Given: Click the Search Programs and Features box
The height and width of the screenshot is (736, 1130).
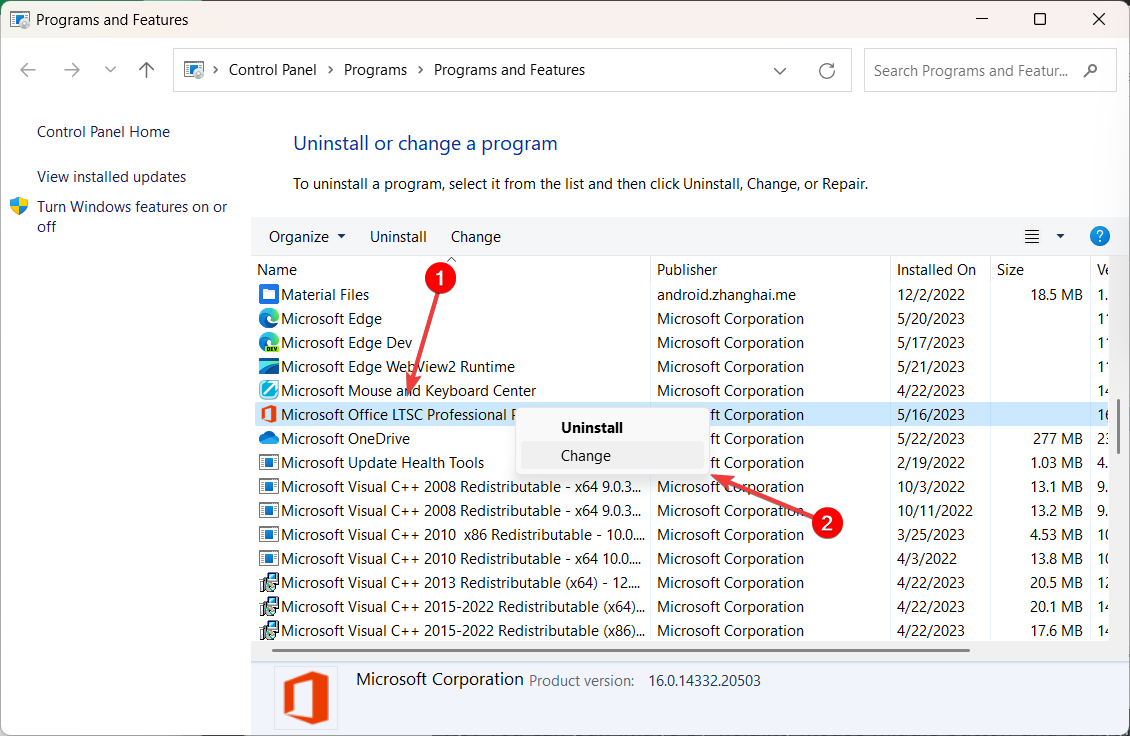Looking at the screenshot, I should pyautogui.click(x=989, y=71).
